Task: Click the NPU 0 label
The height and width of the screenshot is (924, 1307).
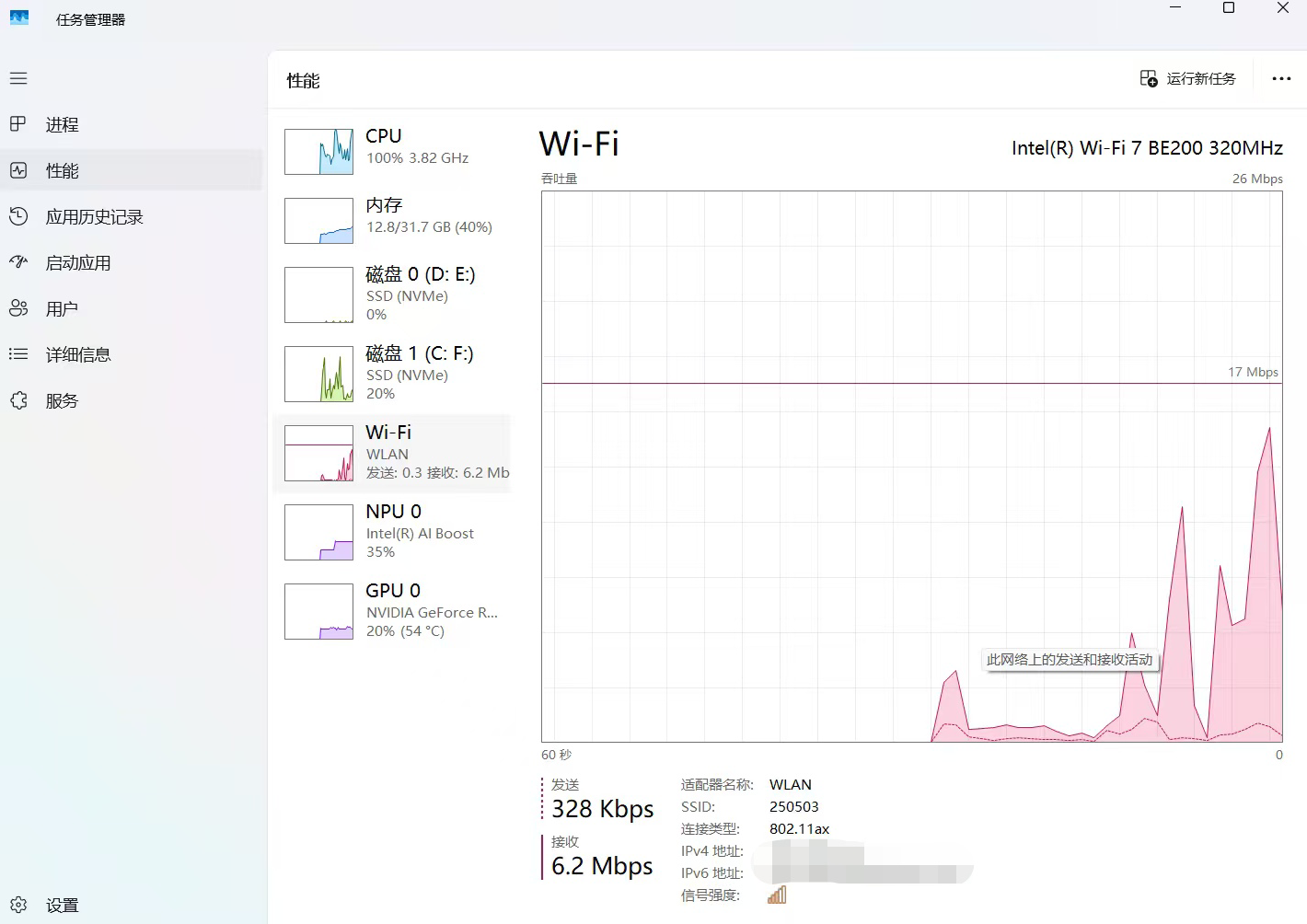Action: point(394,512)
